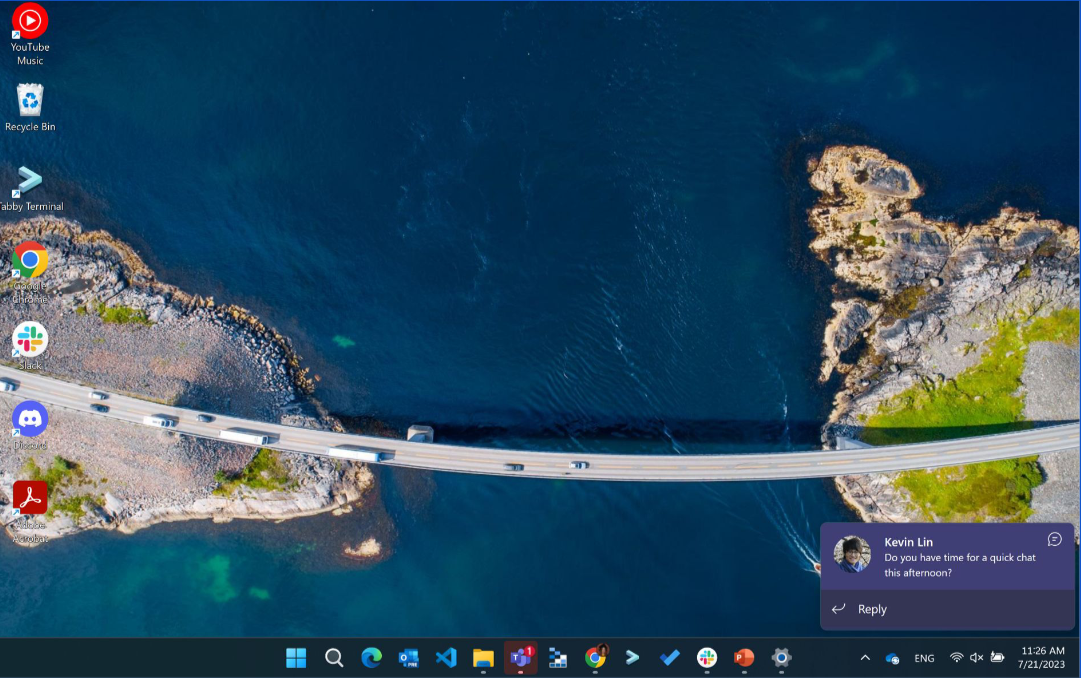The image size is (1081, 678).
Task: Open the blue stacked-blocks app in taskbar
Action: click(558, 658)
